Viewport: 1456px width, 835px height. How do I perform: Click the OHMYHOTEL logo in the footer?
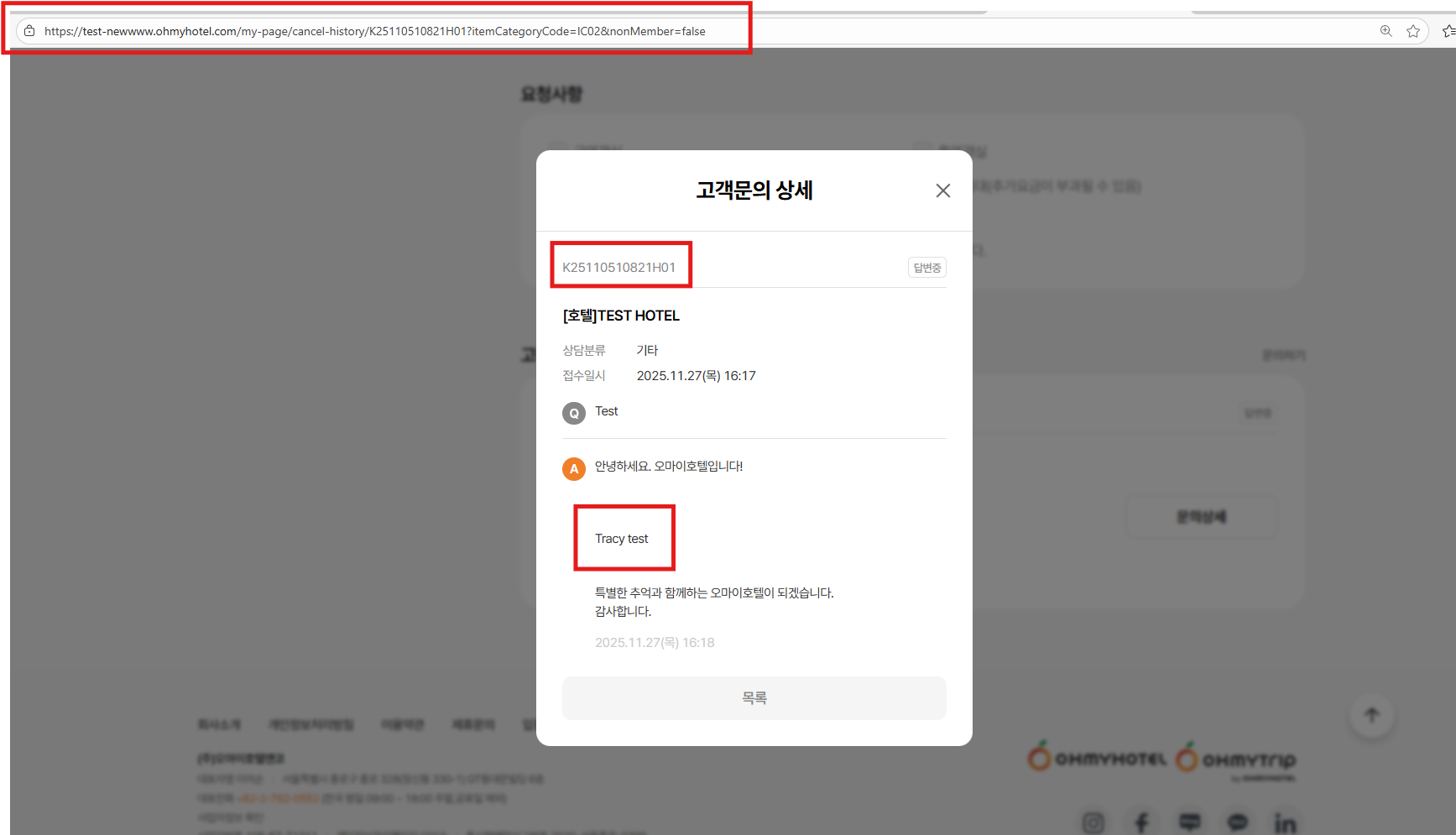(1097, 757)
